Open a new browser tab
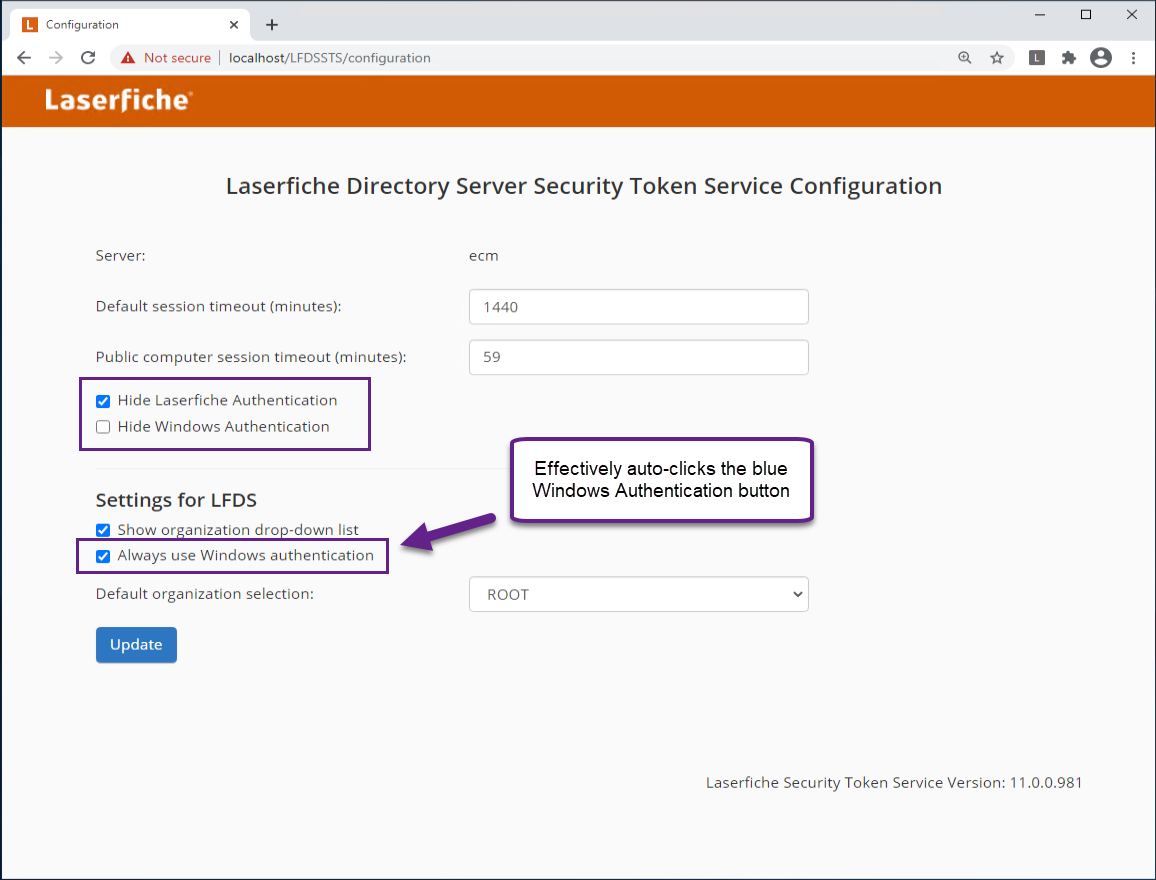 pos(271,25)
